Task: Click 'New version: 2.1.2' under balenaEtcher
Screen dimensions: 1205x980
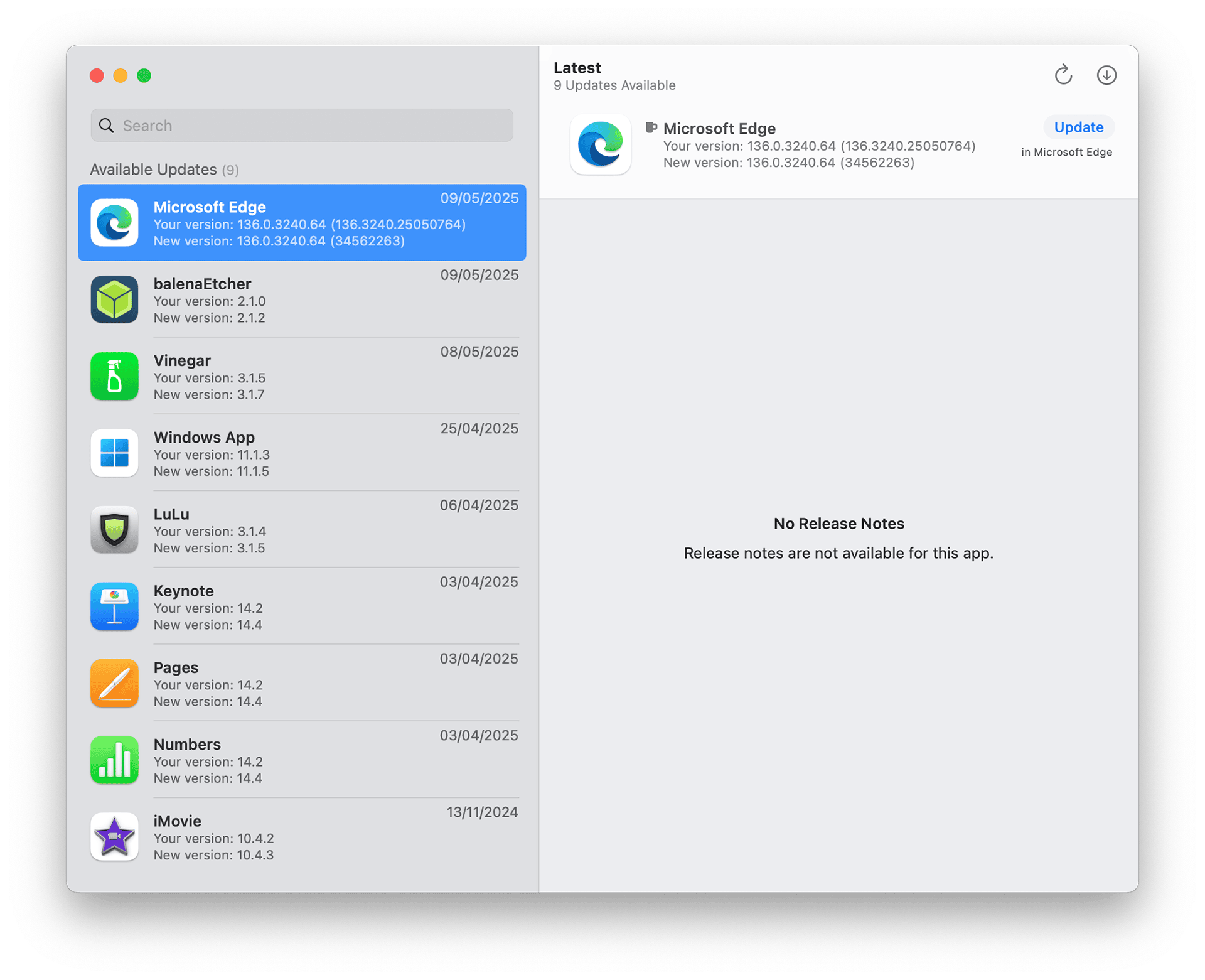Action: (209, 318)
